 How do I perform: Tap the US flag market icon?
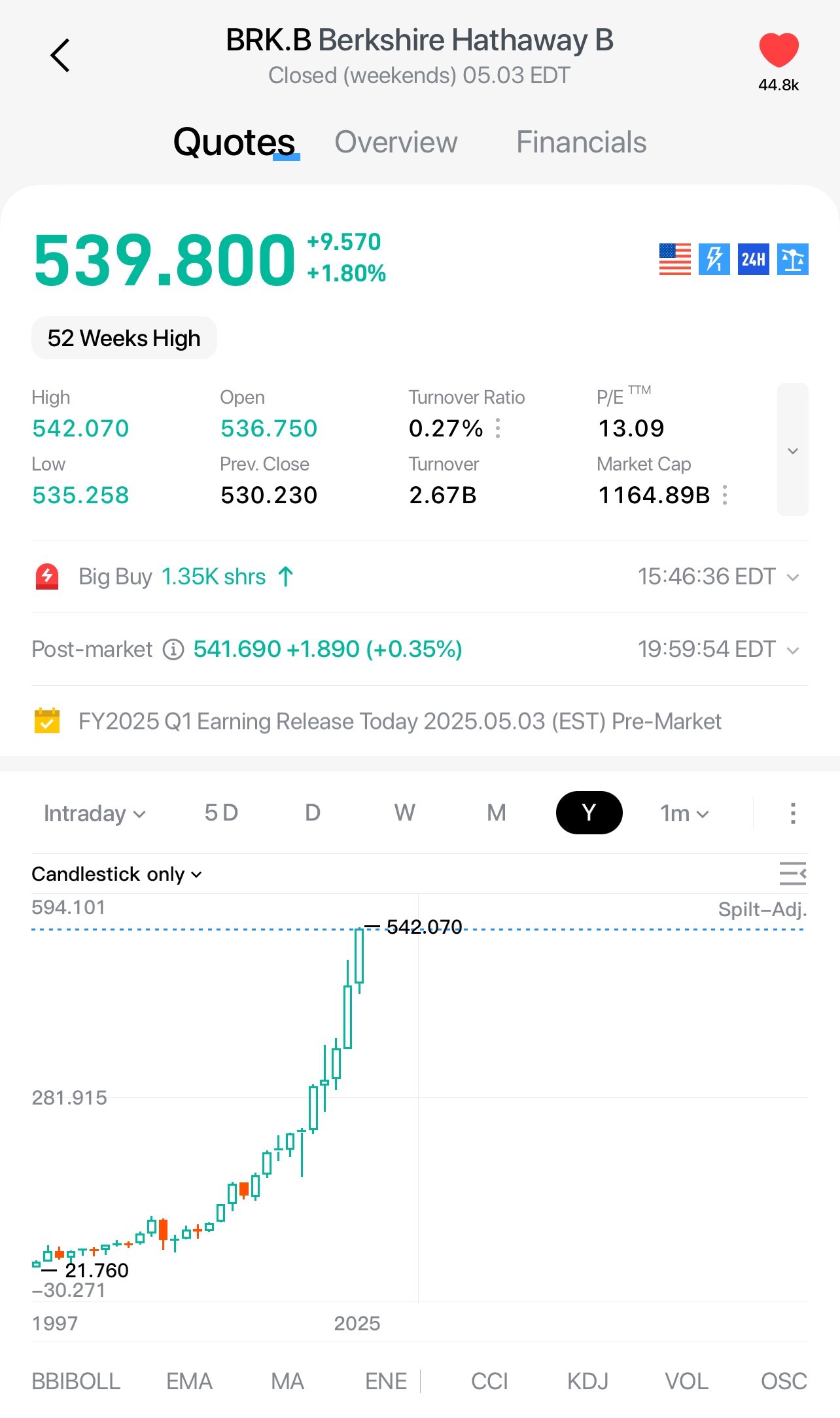(x=674, y=259)
